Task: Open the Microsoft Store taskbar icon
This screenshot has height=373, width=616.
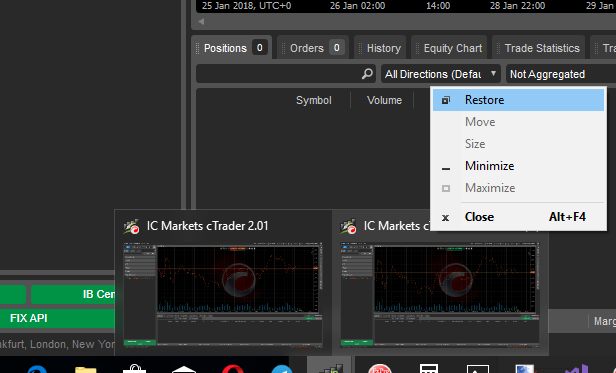Action: tap(134, 369)
